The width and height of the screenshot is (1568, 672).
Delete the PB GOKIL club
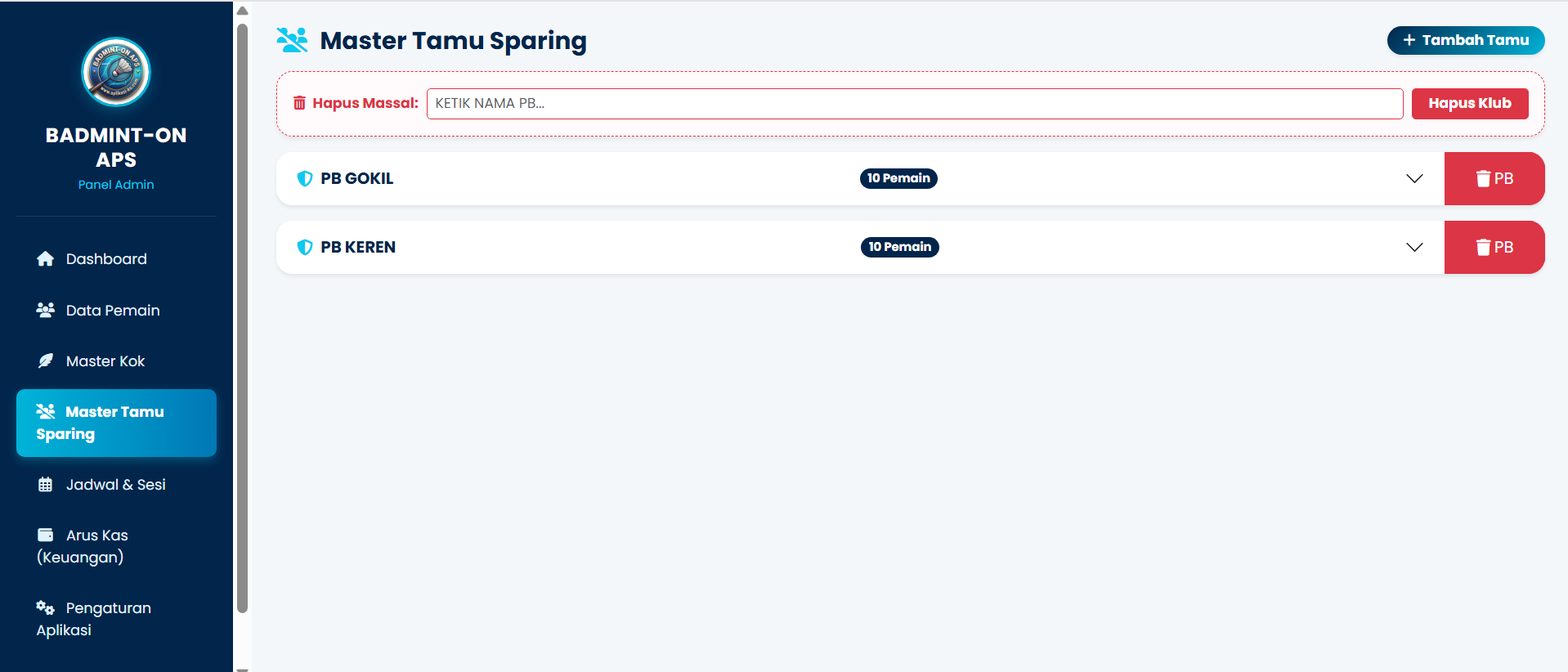(1494, 178)
